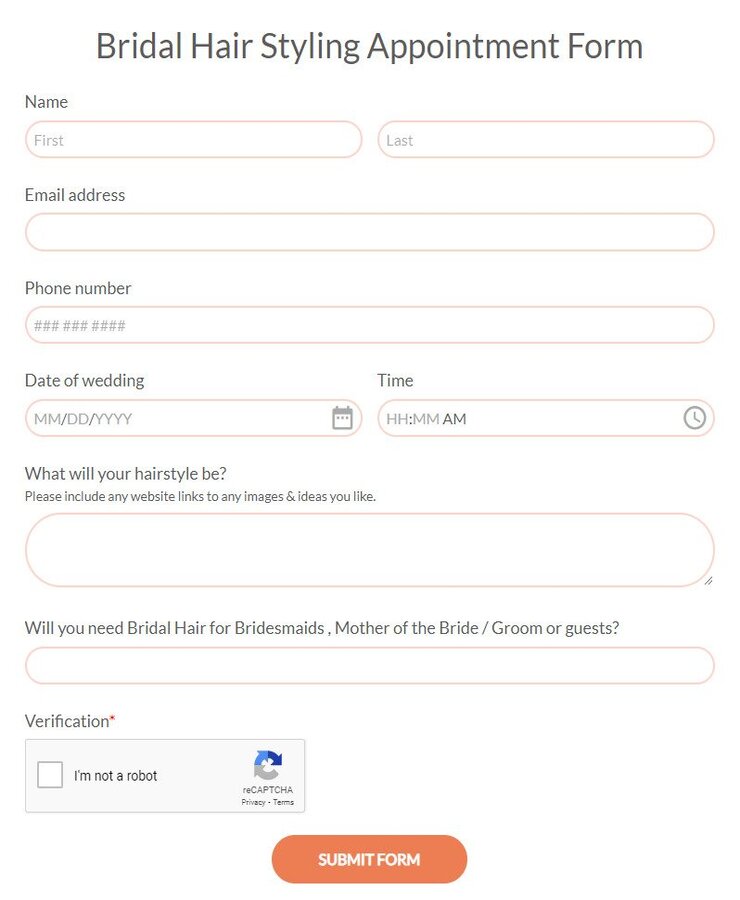Click the hairstyle images hint text
Screen dimensions: 740x900
click(201, 496)
